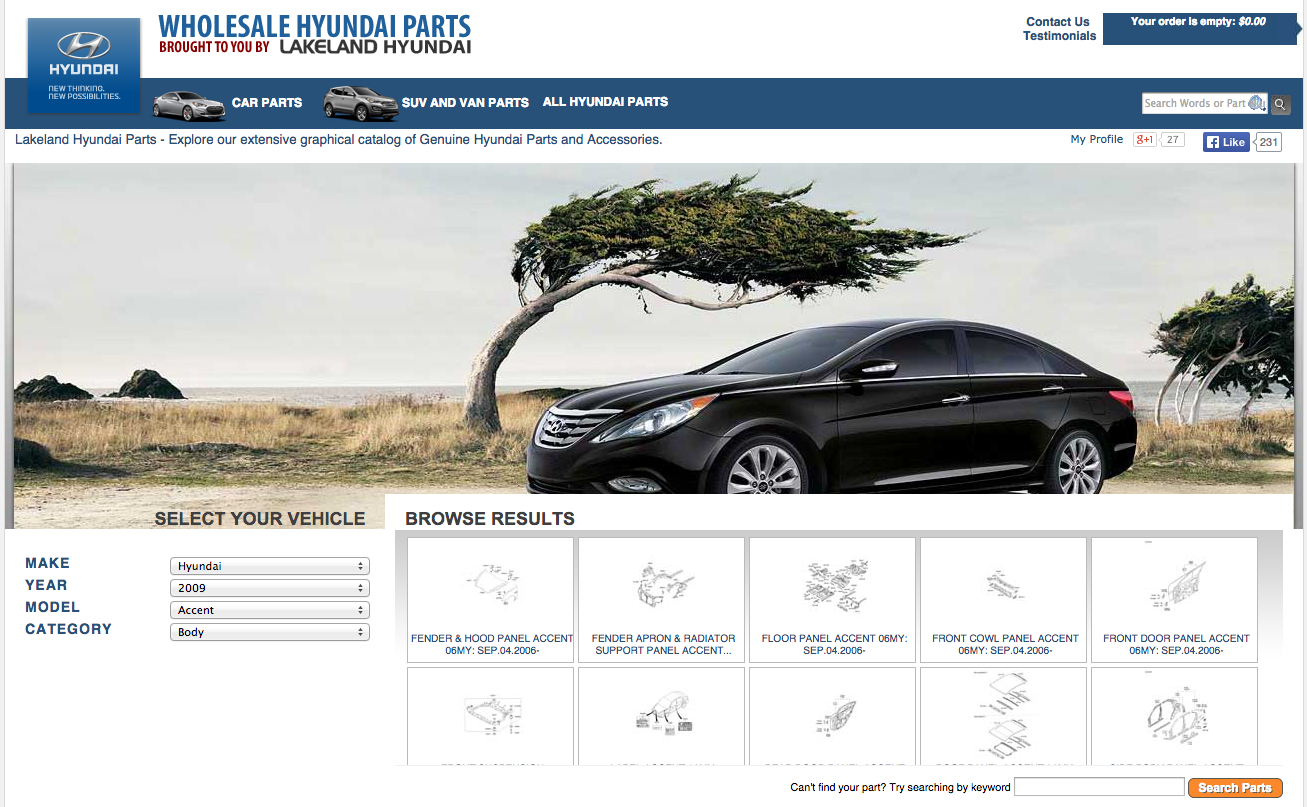
Task: Click the car image beside Car Parts
Action: (x=188, y=103)
